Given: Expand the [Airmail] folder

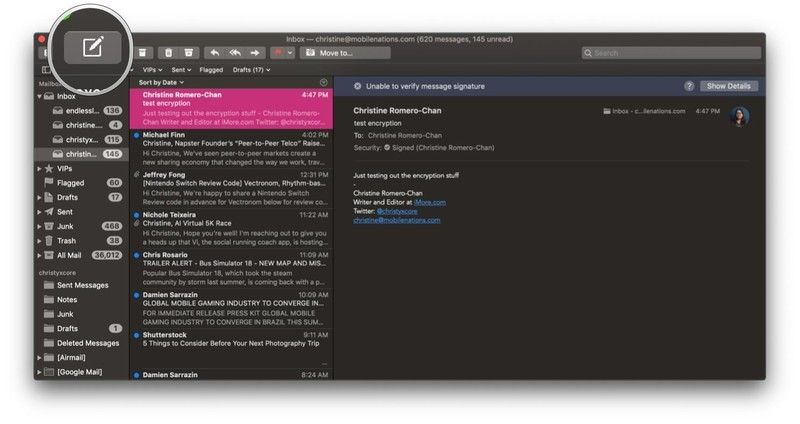Looking at the screenshot, I should [39, 358].
